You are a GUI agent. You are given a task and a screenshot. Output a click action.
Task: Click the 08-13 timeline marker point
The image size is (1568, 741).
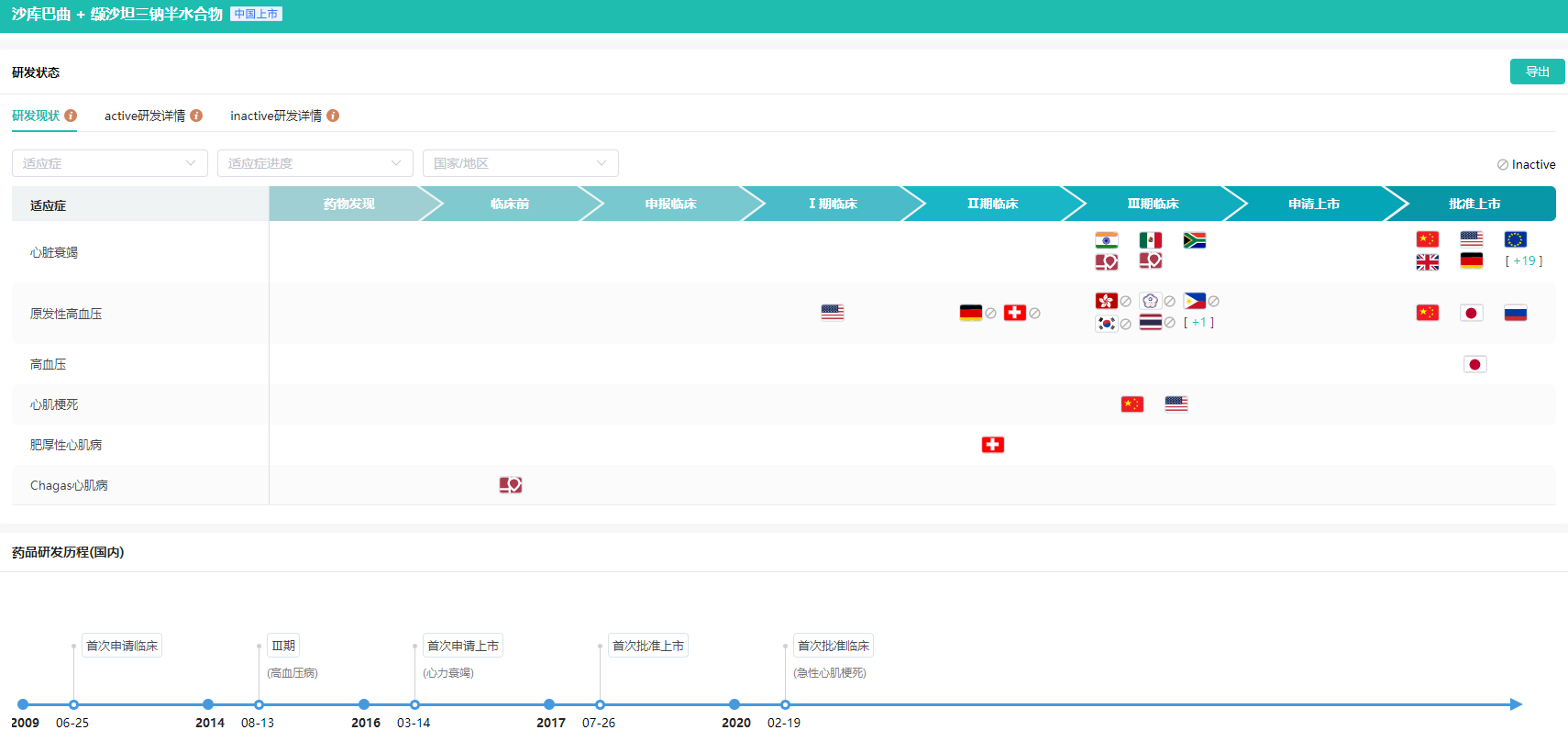[x=259, y=704]
